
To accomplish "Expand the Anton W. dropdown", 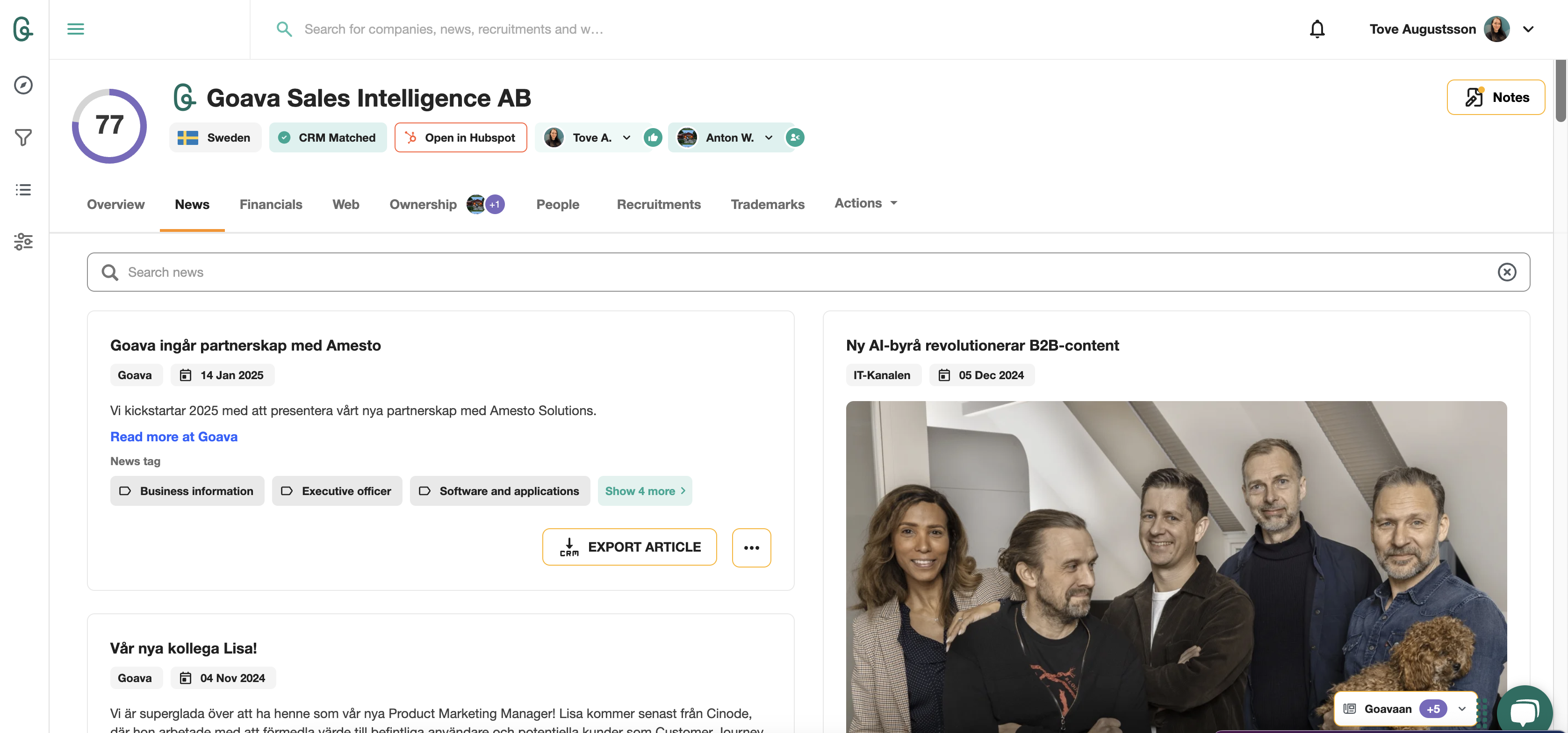I will pyautogui.click(x=768, y=137).
